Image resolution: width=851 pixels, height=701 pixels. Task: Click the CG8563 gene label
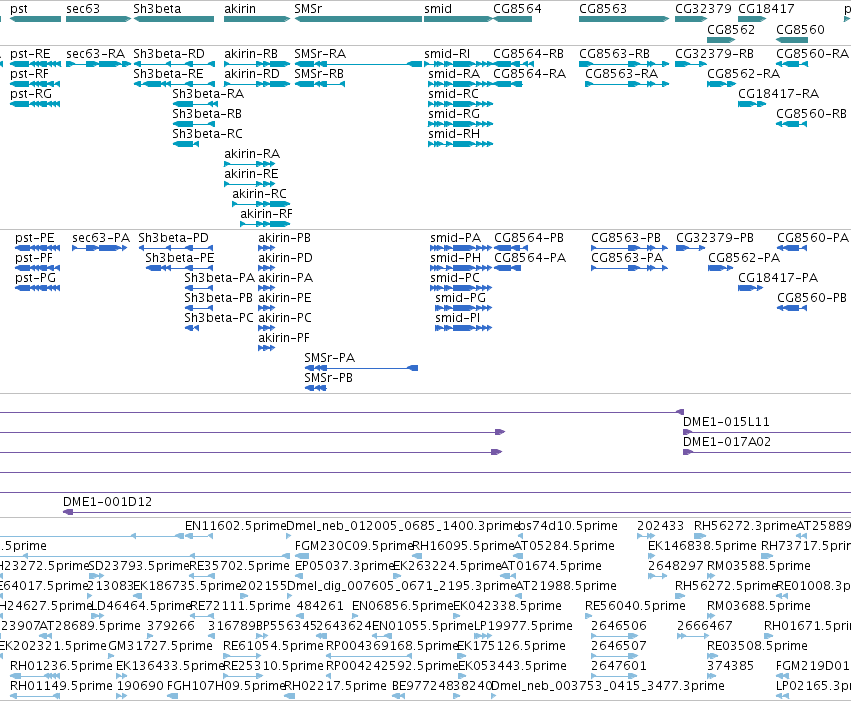click(603, 9)
